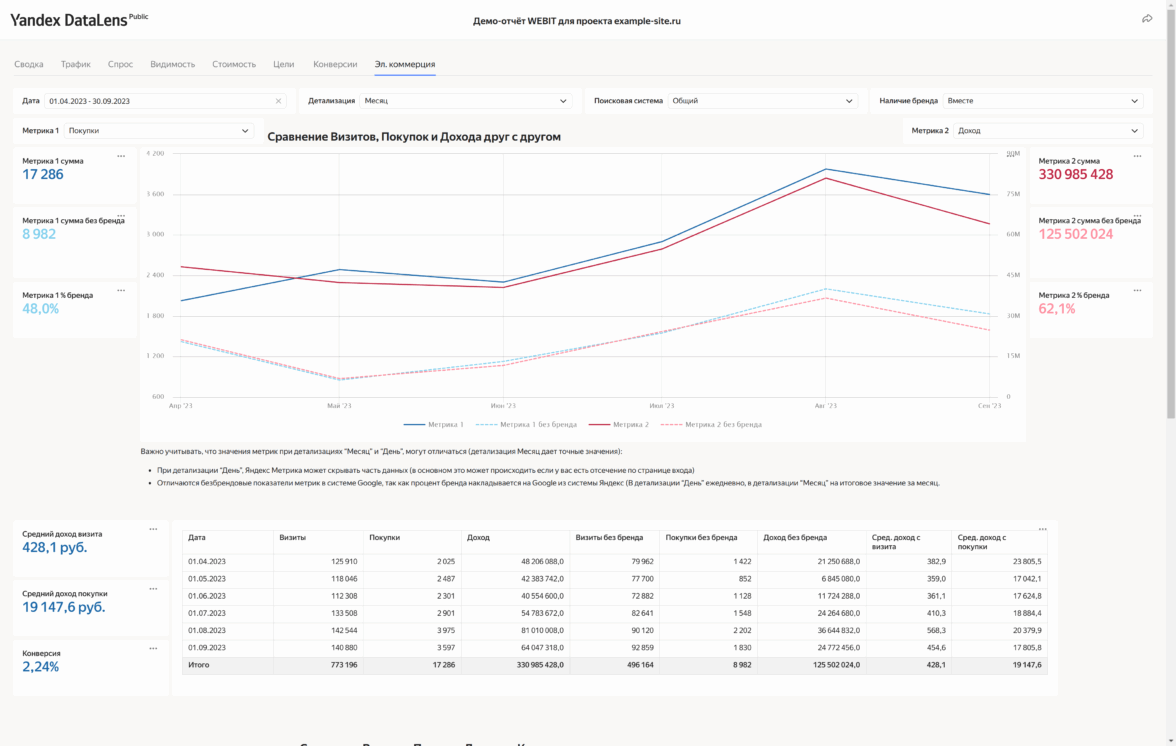The height and width of the screenshot is (746, 1176).
Task: Click the date range input field
Action: coord(160,101)
